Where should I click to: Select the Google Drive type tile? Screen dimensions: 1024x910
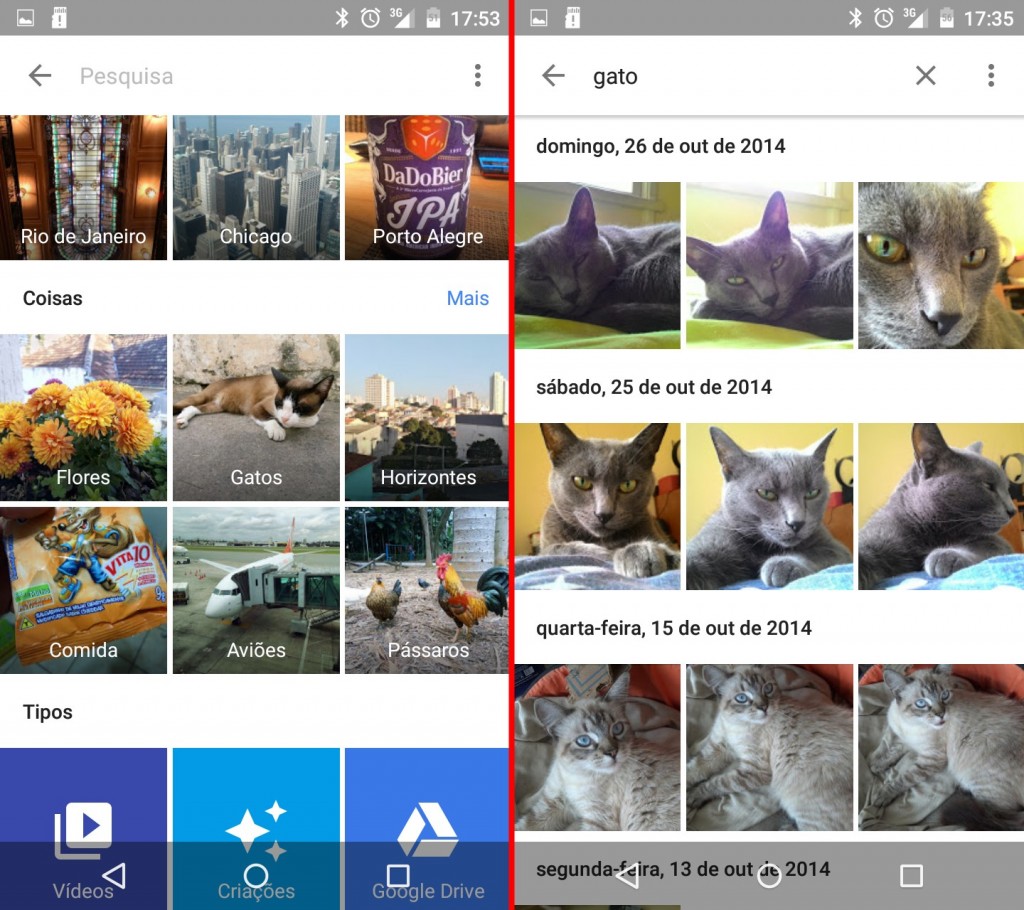426,828
